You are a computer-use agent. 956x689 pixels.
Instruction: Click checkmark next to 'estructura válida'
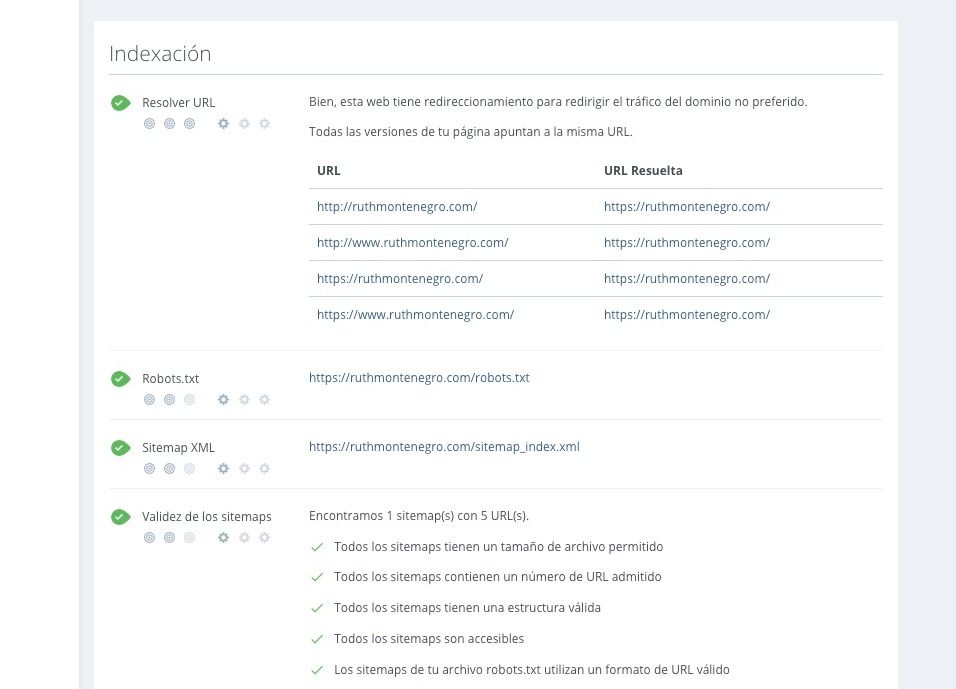[317, 608]
